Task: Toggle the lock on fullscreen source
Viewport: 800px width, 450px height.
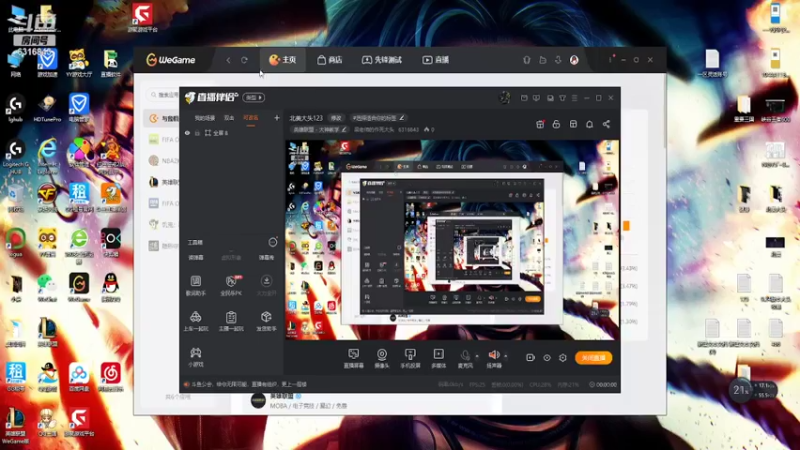Action: tap(197, 133)
